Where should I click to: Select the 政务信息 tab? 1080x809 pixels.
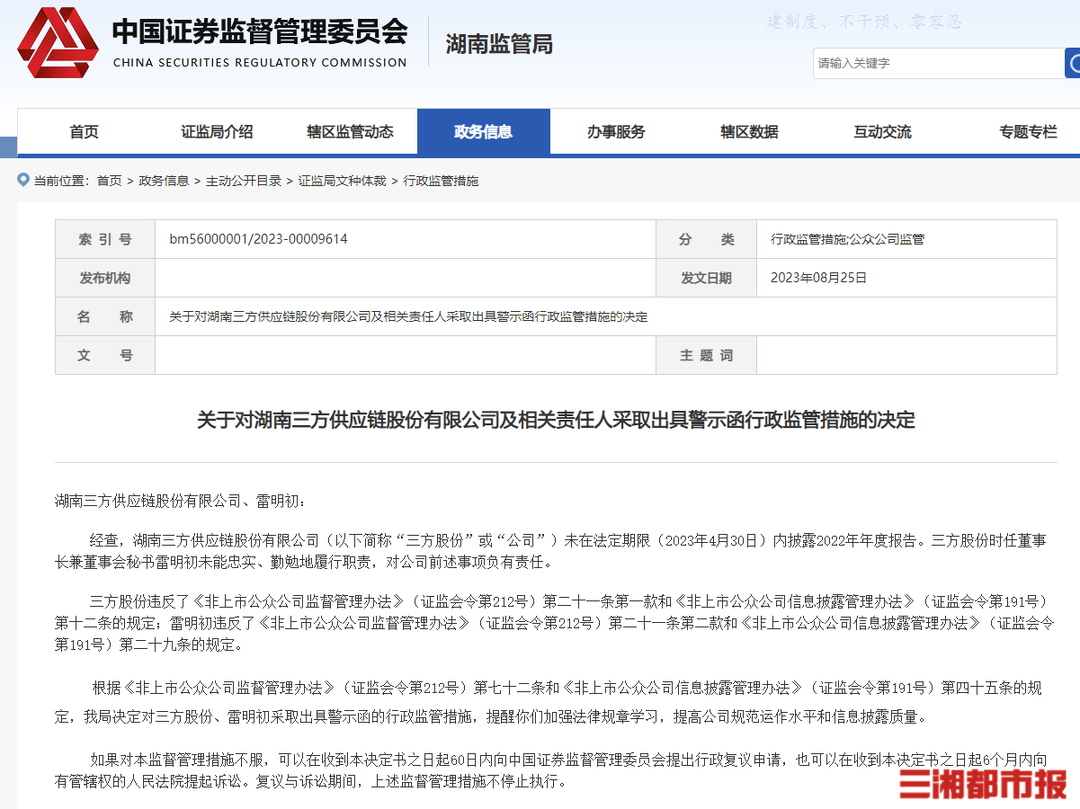pos(484,132)
